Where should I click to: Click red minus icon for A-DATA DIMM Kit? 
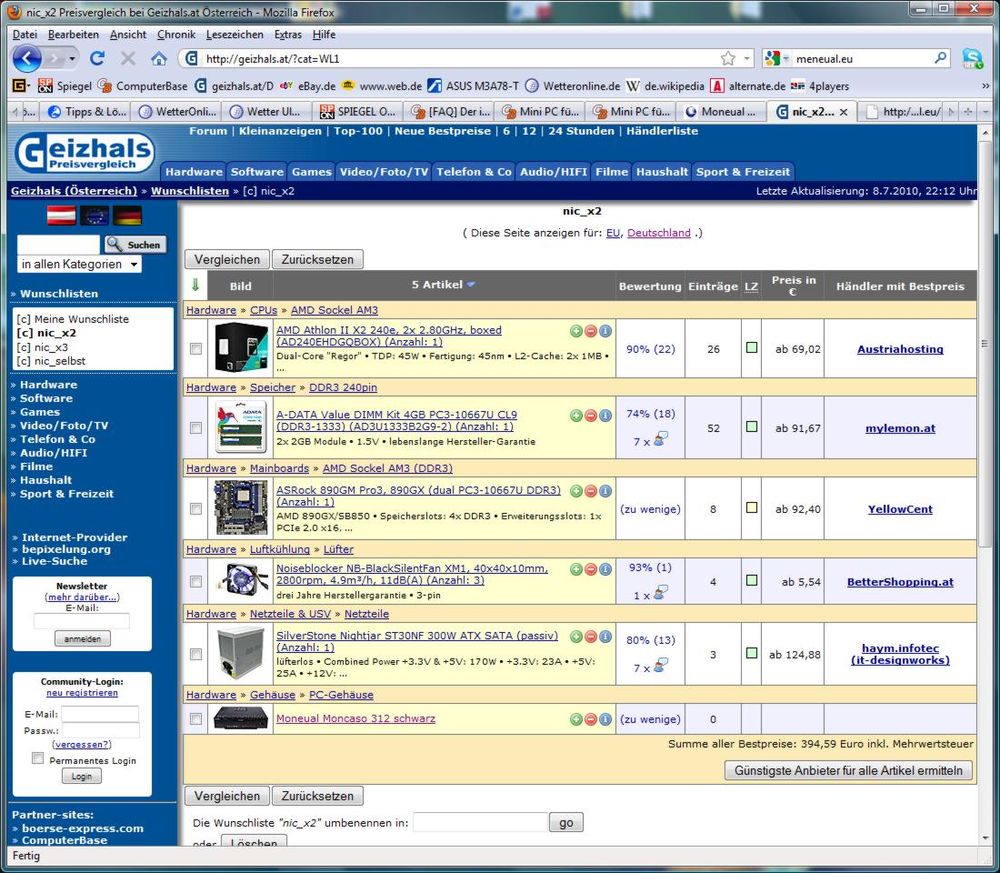pyautogui.click(x=591, y=415)
